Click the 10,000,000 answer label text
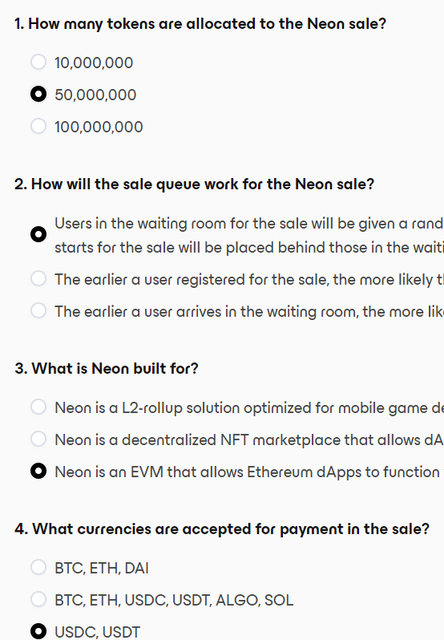Viewport: 444px width, 640px height. click(94, 63)
